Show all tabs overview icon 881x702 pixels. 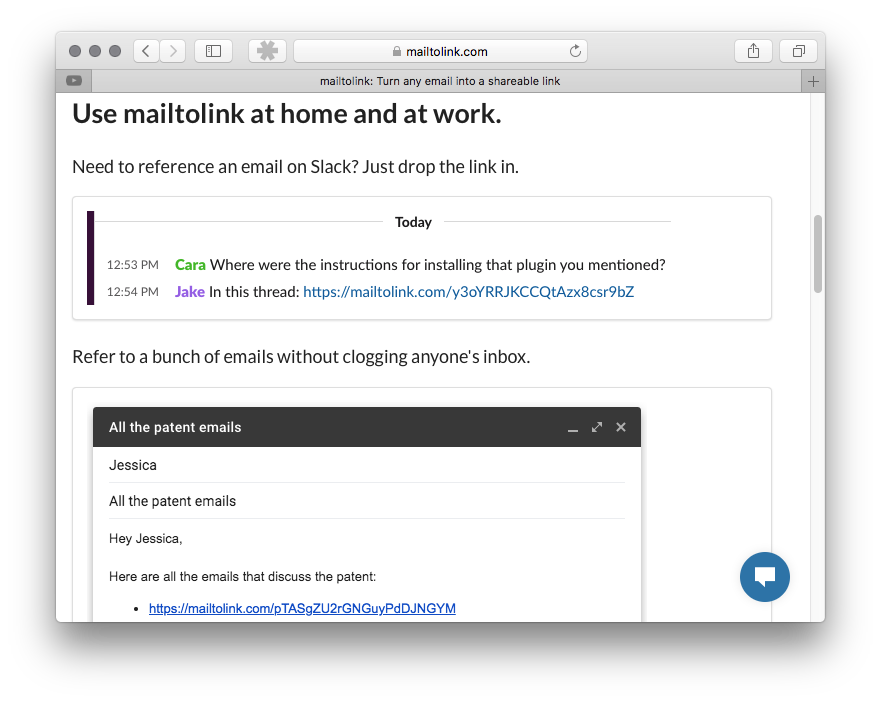pyautogui.click(x=798, y=51)
